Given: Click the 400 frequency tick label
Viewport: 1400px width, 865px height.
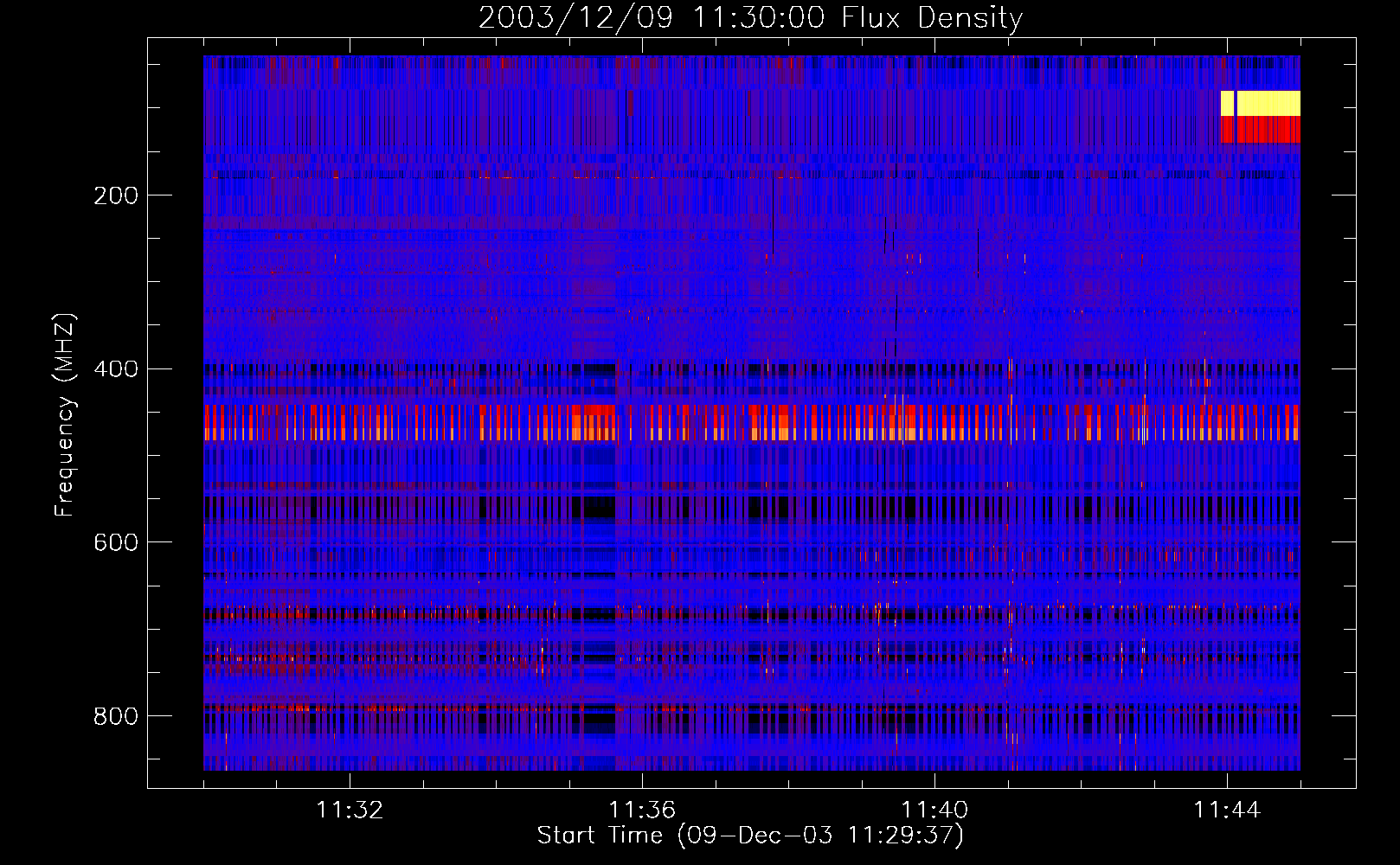Looking at the screenshot, I should pyautogui.click(x=116, y=369).
